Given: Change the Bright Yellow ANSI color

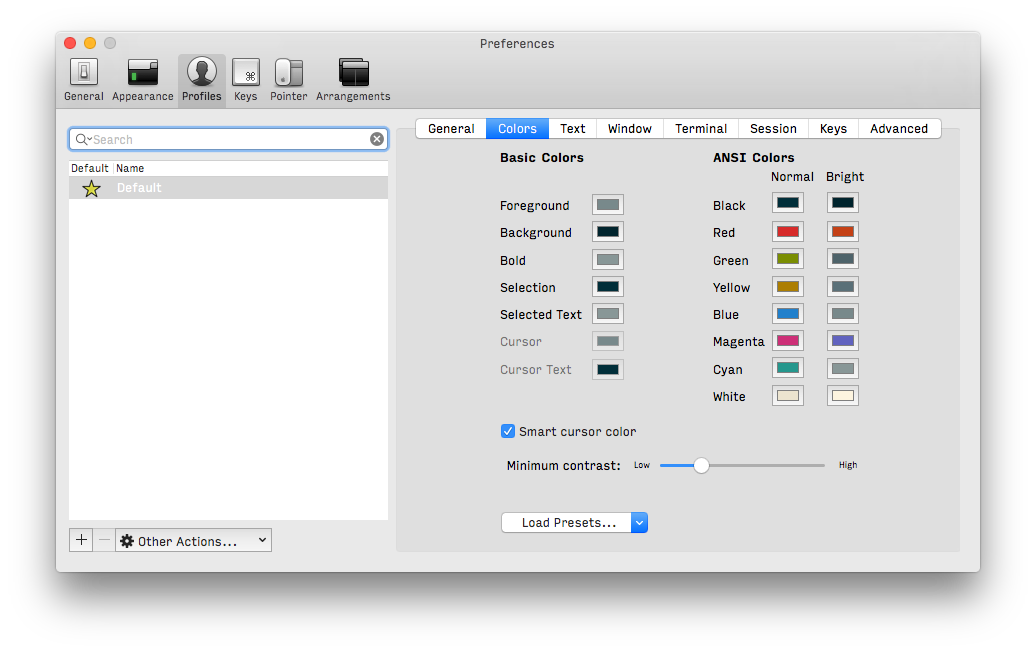Looking at the screenshot, I should pos(842,287).
